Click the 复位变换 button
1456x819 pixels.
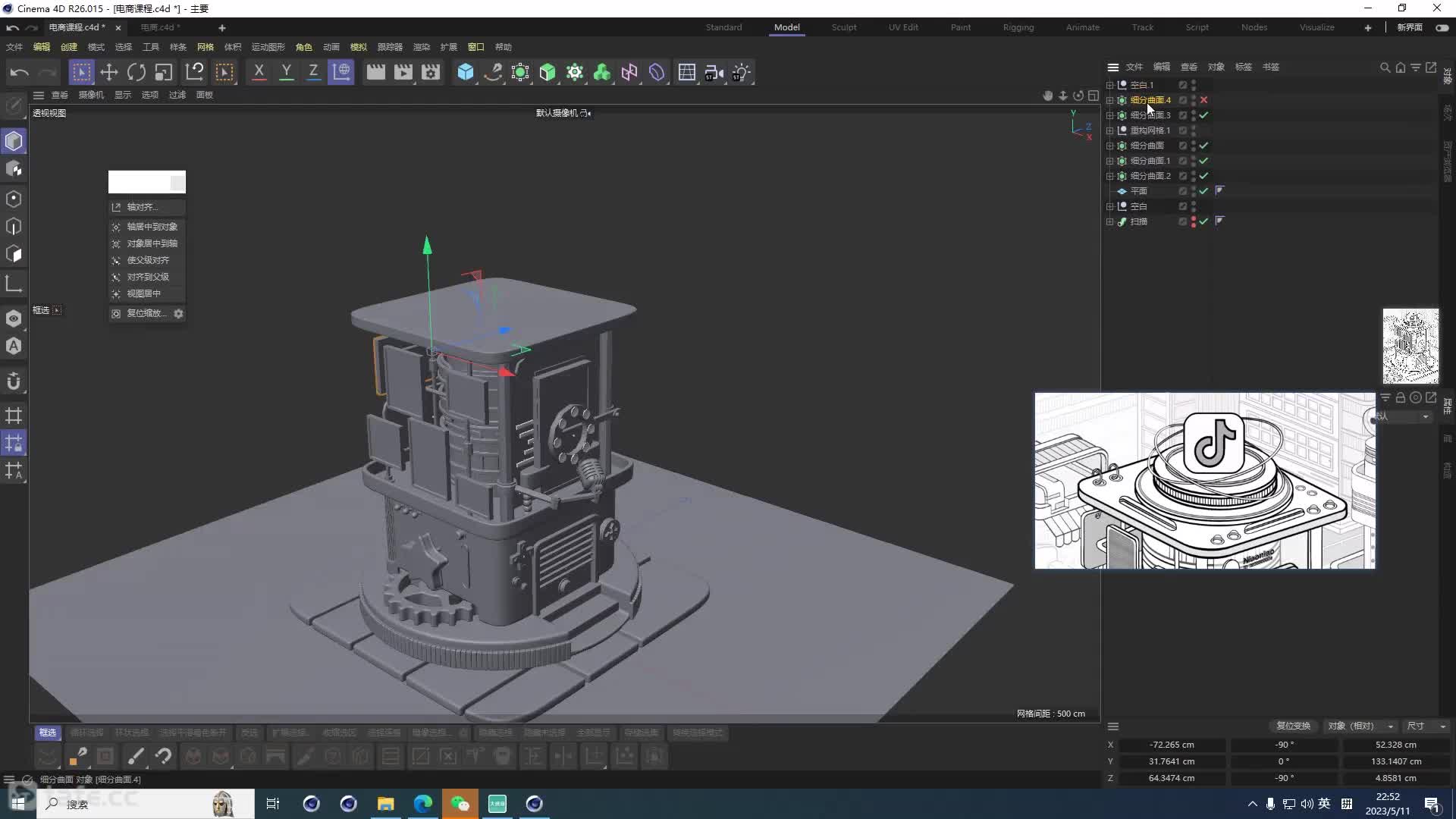[x=1293, y=726]
